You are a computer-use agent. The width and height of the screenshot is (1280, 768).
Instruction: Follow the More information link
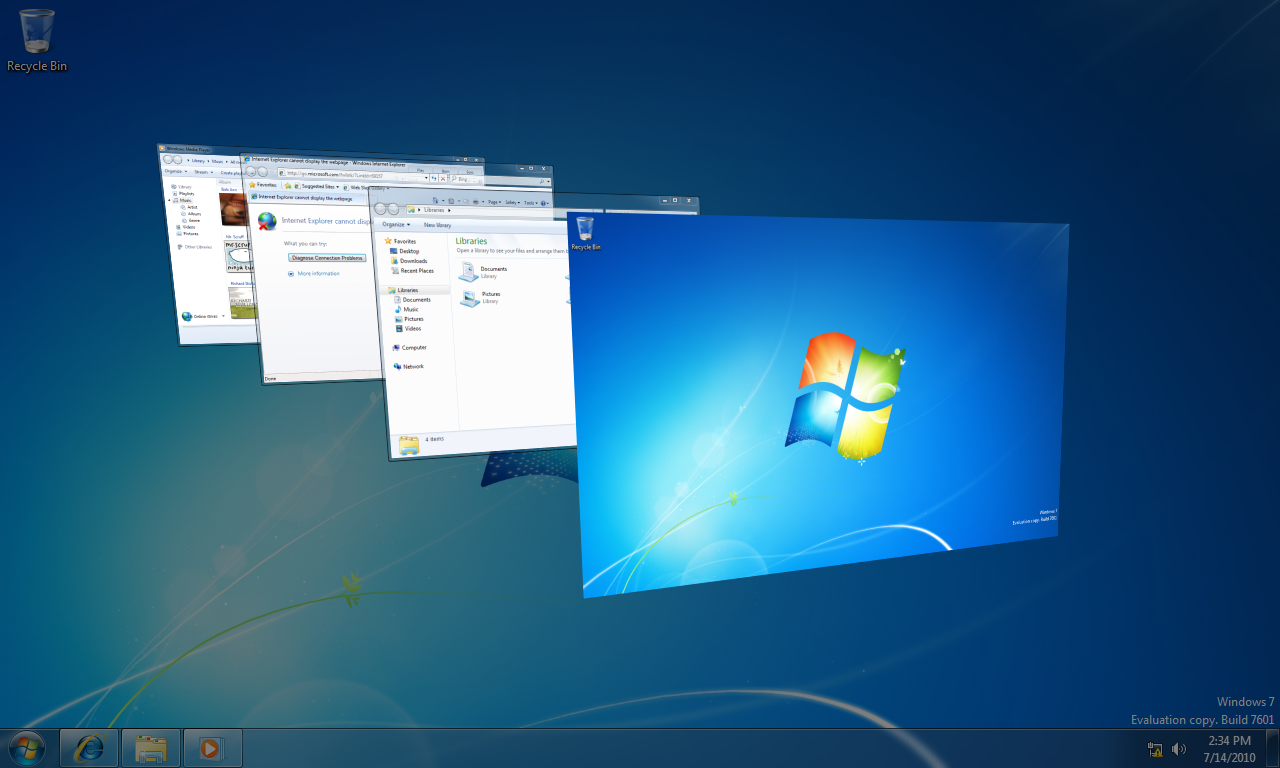319,274
